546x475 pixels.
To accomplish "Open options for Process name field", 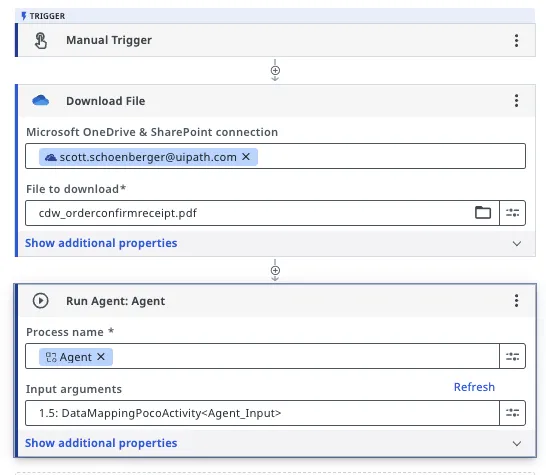I will click(513, 356).
